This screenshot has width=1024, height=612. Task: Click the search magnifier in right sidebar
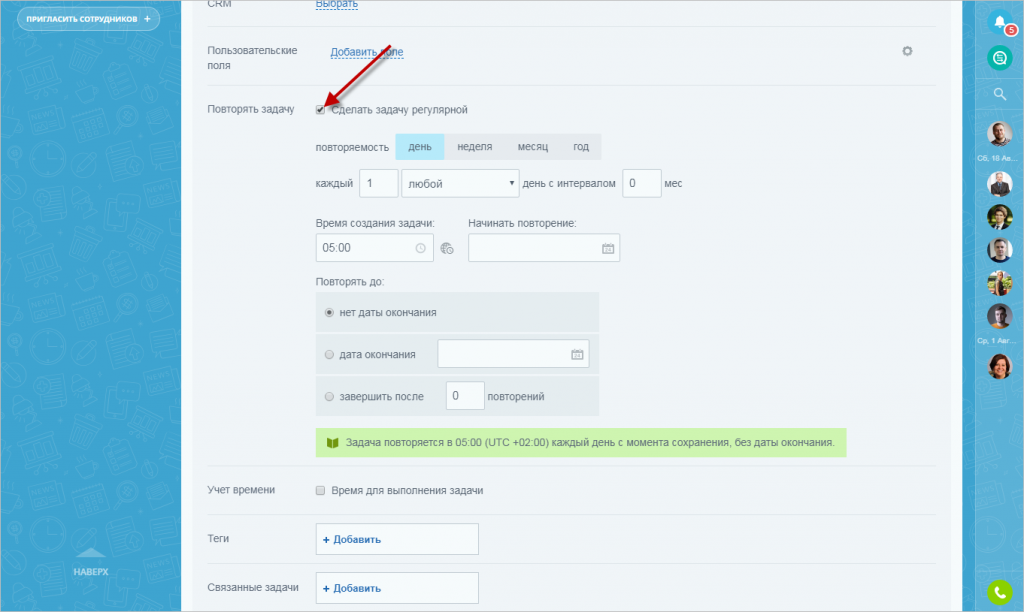(x=1000, y=94)
